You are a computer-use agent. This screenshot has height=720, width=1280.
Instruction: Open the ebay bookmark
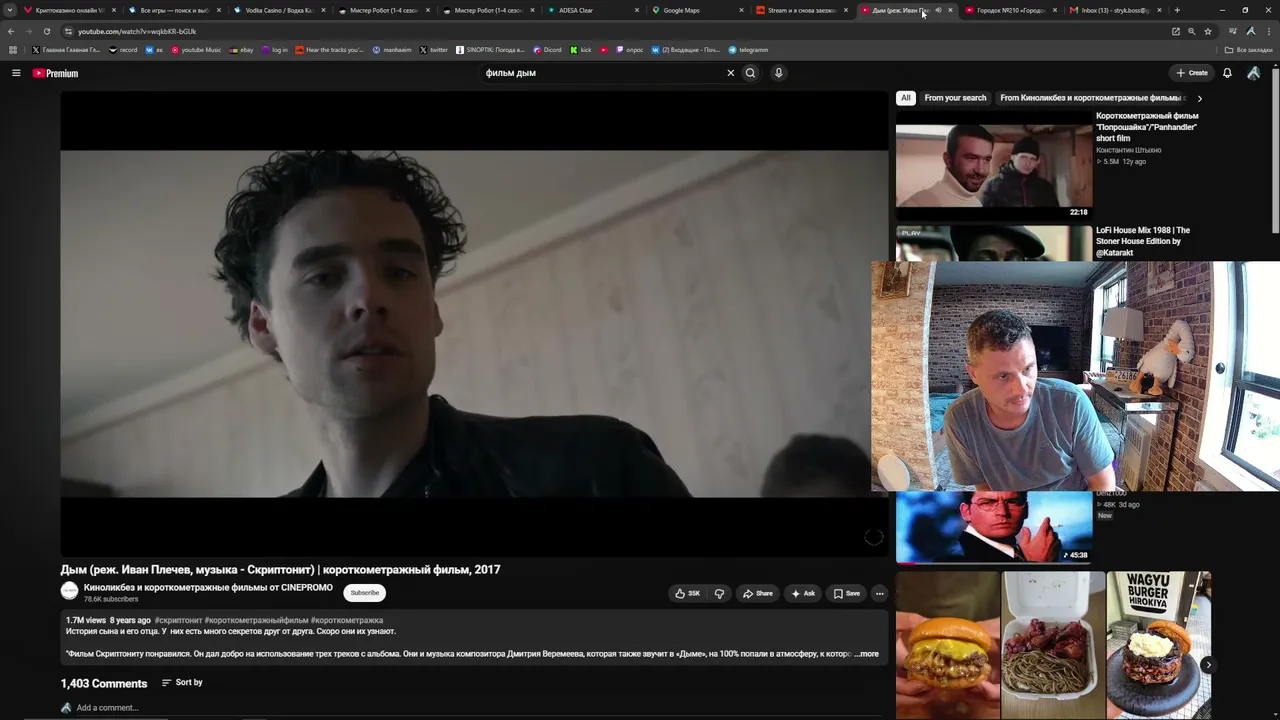241,50
